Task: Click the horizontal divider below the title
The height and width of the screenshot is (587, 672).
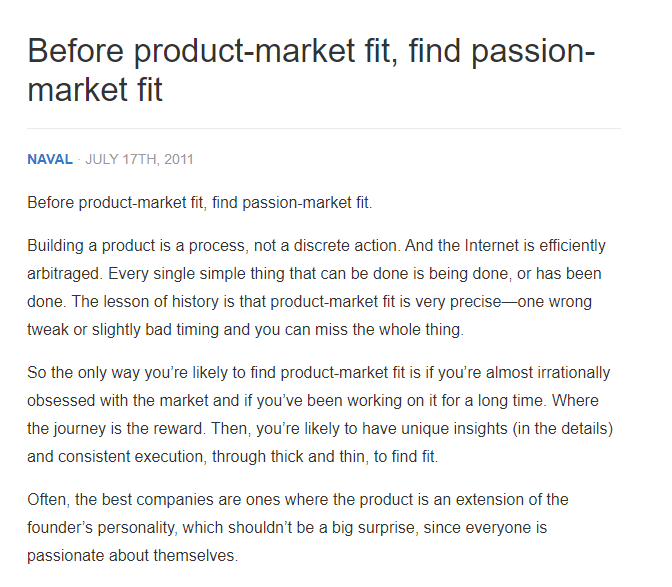Action: [x=324, y=129]
